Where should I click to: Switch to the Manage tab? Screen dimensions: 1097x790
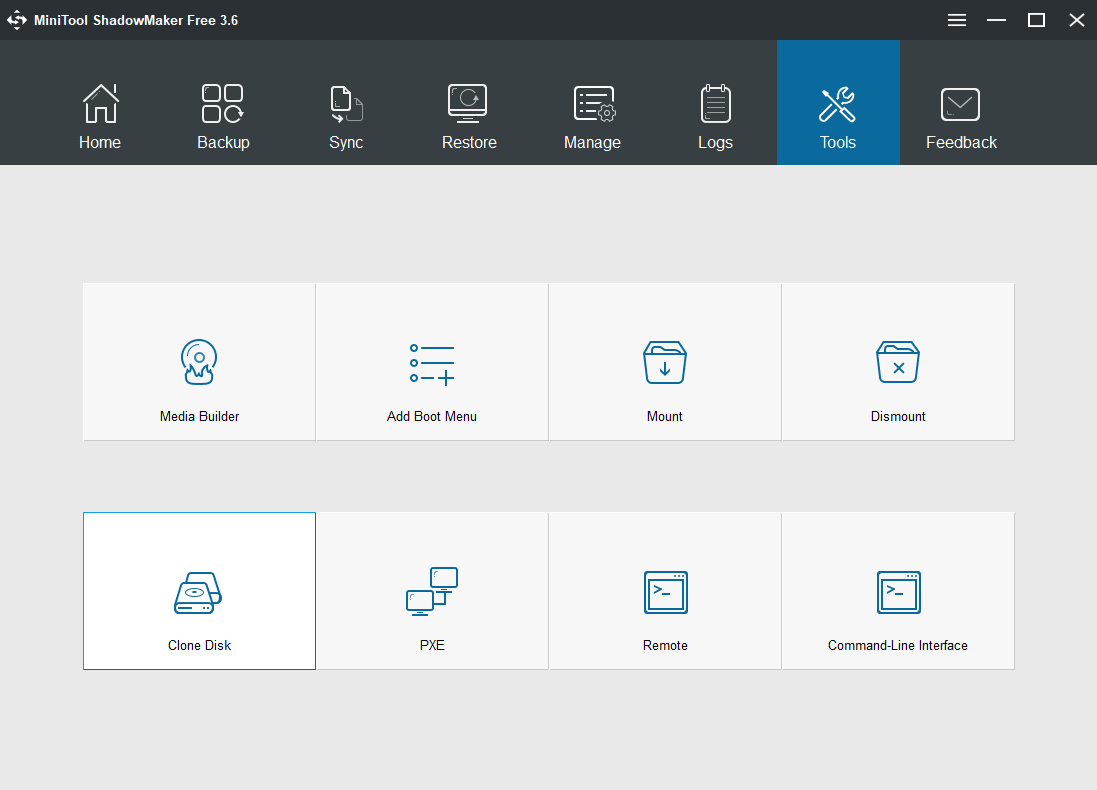592,103
